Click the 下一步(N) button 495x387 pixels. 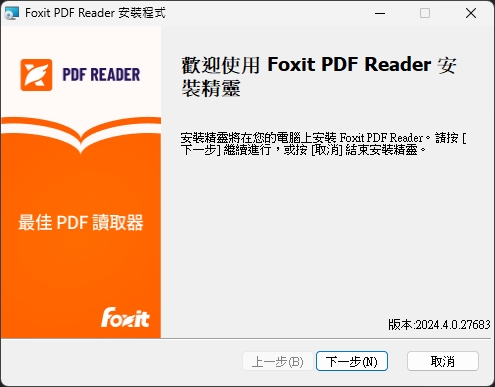coord(352,361)
